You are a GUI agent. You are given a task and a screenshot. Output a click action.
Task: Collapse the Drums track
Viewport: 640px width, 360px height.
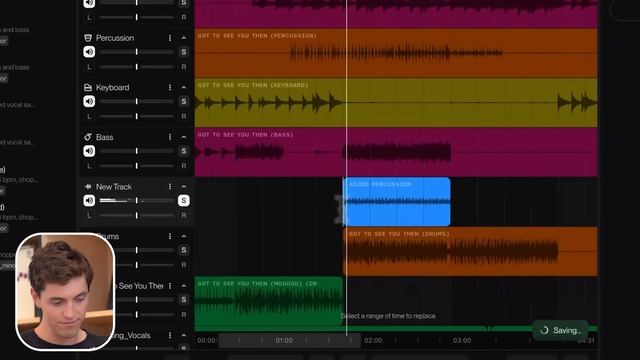click(x=184, y=236)
